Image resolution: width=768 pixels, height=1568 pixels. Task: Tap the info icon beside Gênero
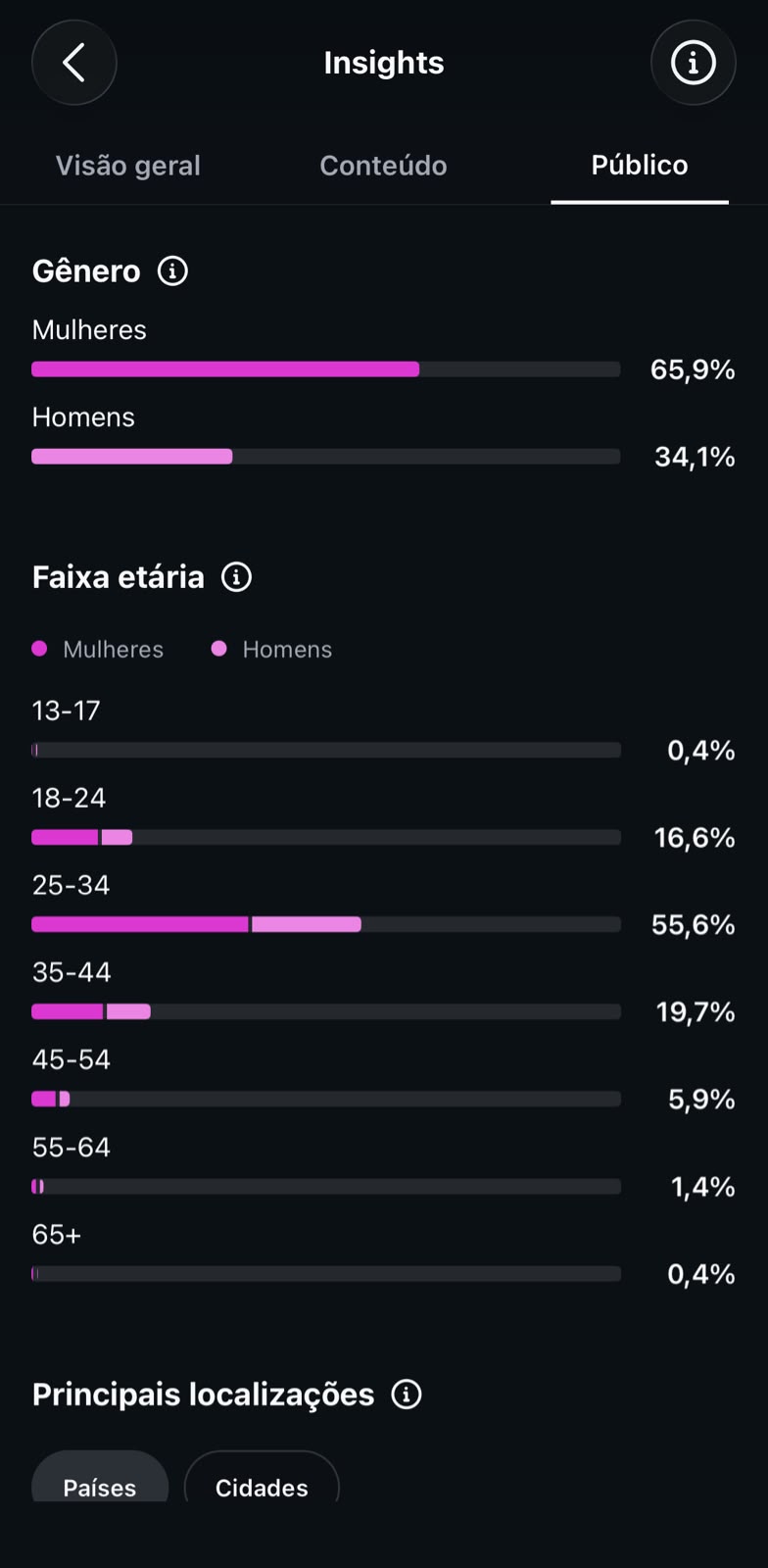[173, 271]
